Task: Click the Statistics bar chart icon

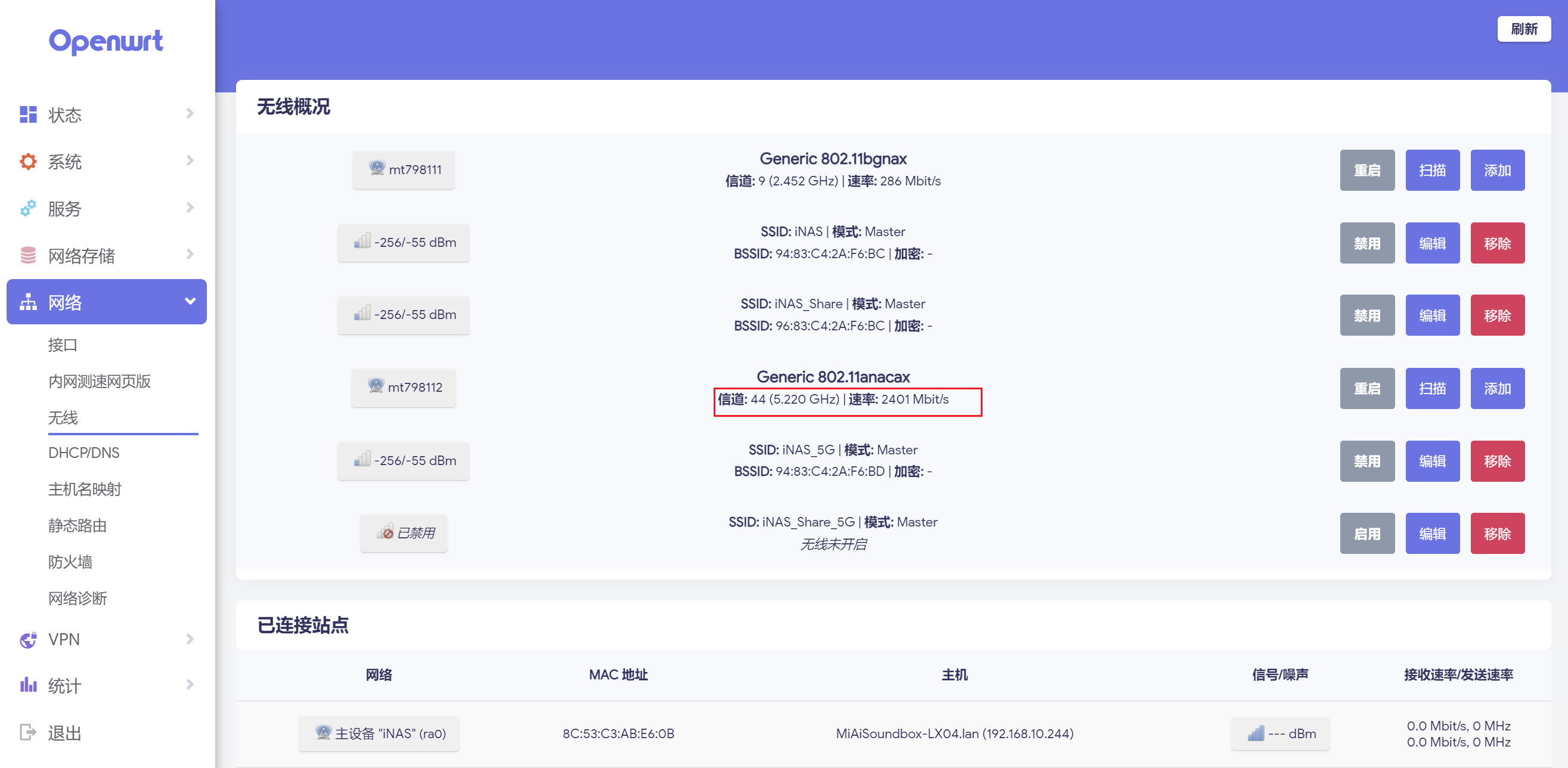Action: click(28, 685)
